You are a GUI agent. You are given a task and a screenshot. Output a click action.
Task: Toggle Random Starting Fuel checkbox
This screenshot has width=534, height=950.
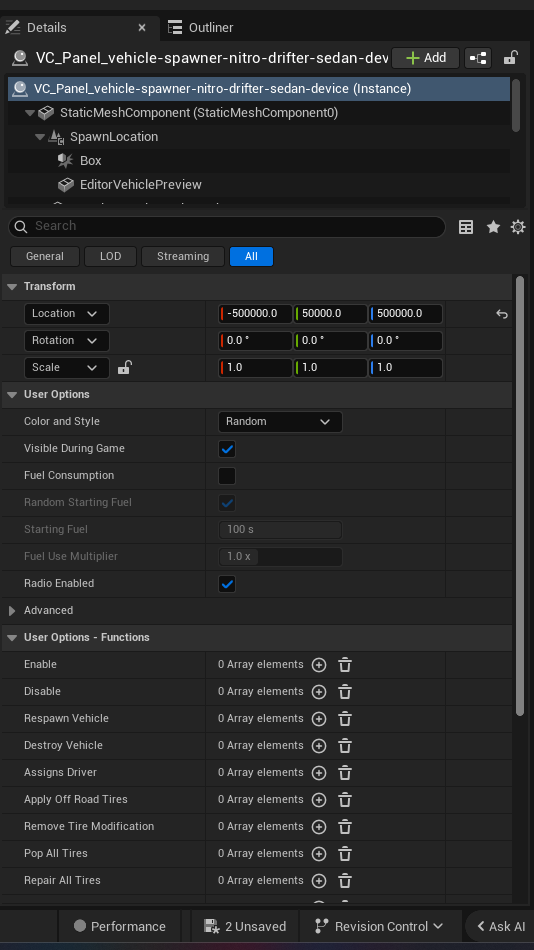pos(227,503)
